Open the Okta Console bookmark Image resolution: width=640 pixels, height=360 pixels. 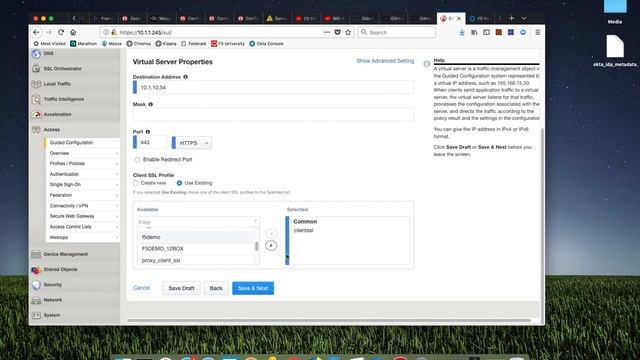(x=266, y=44)
